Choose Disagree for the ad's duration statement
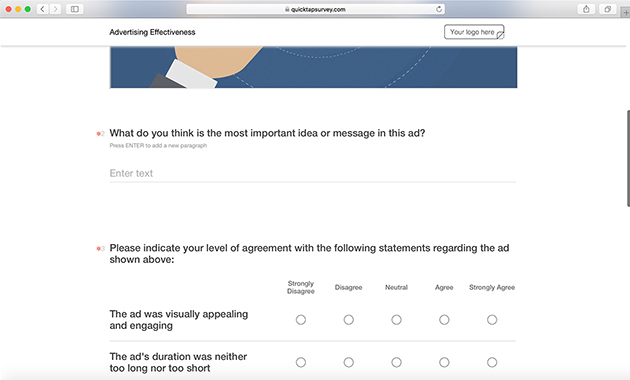This screenshot has width=630, height=380. [x=348, y=362]
